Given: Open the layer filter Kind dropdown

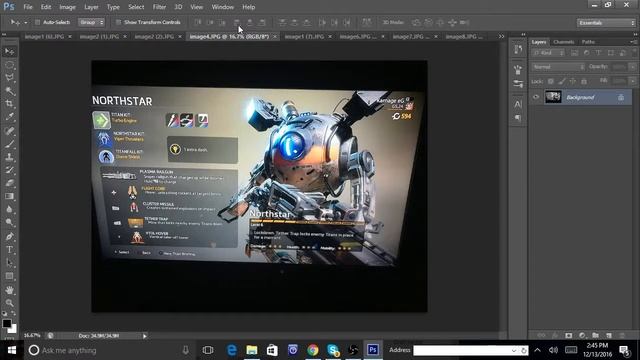Looking at the screenshot, I should (x=548, y=53).
